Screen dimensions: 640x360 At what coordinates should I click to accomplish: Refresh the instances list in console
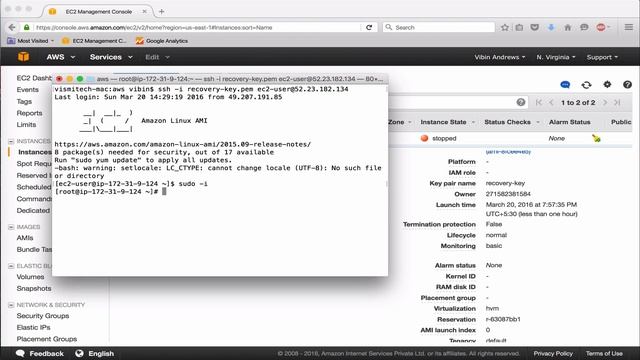586,84
